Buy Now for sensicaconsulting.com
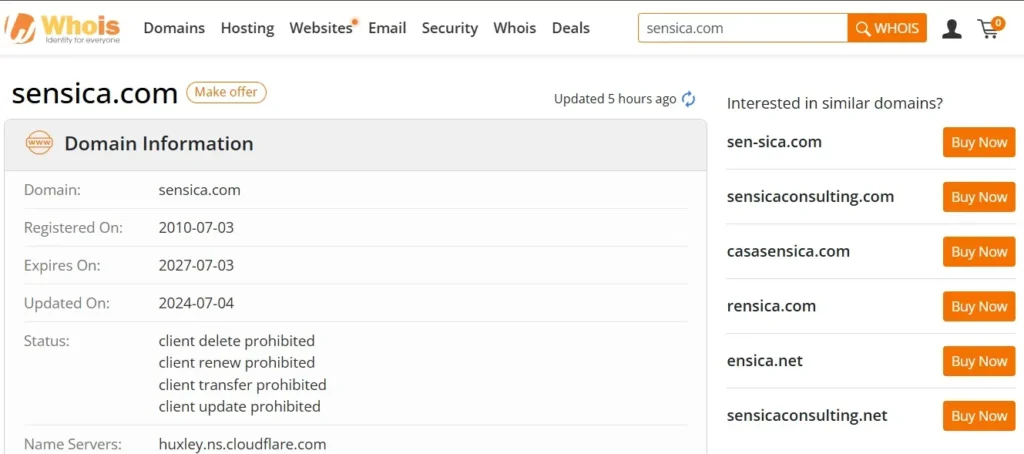 click(x=979, y=197)
